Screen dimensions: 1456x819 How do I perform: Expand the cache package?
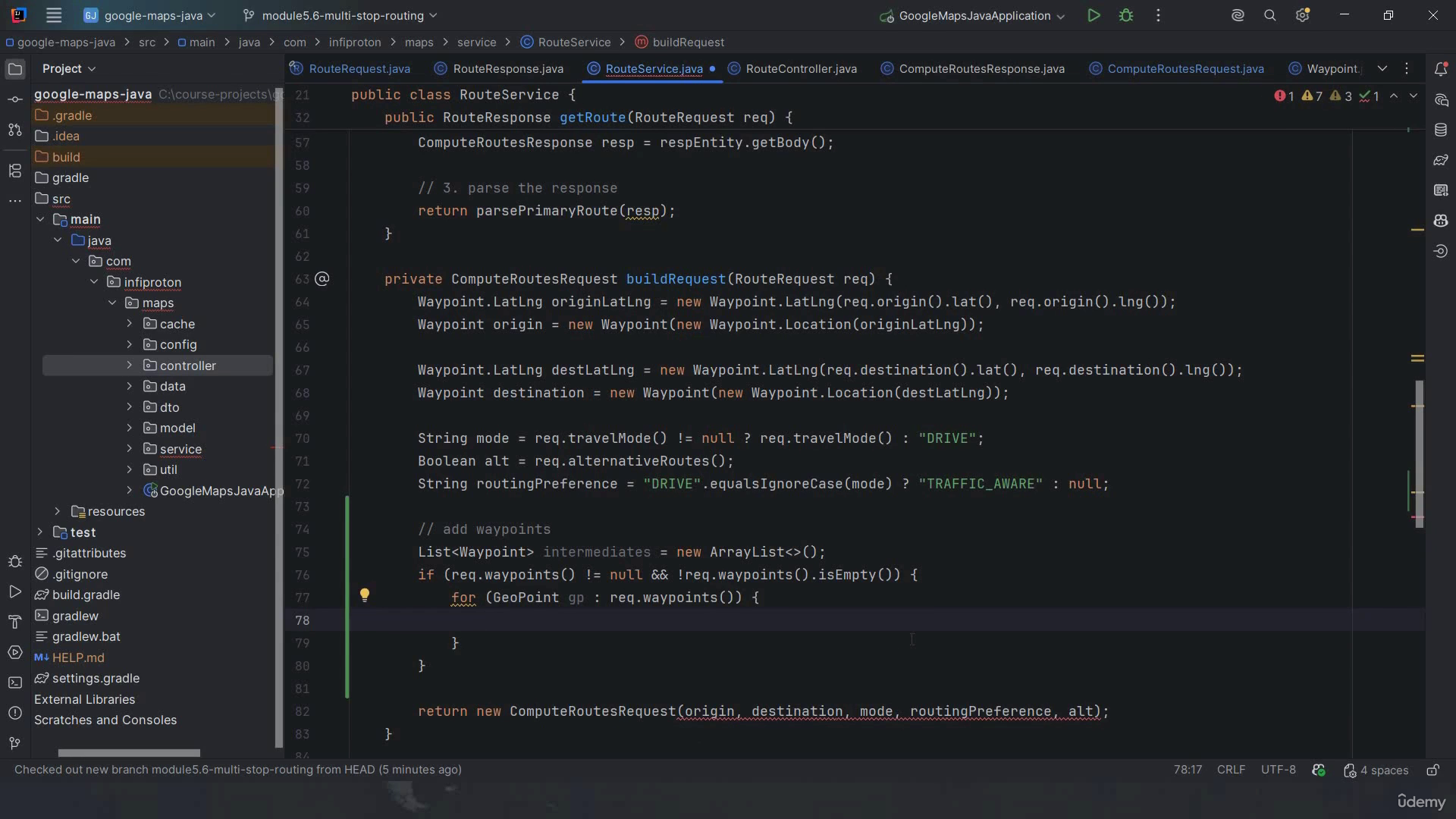129,324
